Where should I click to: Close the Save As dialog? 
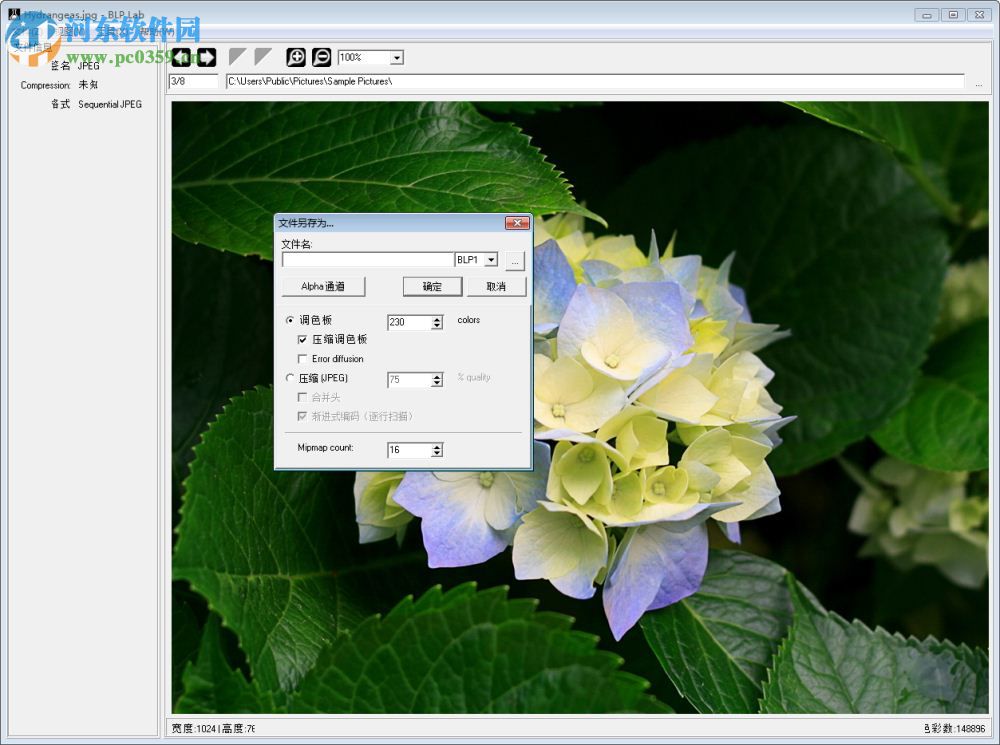(518, 222)
